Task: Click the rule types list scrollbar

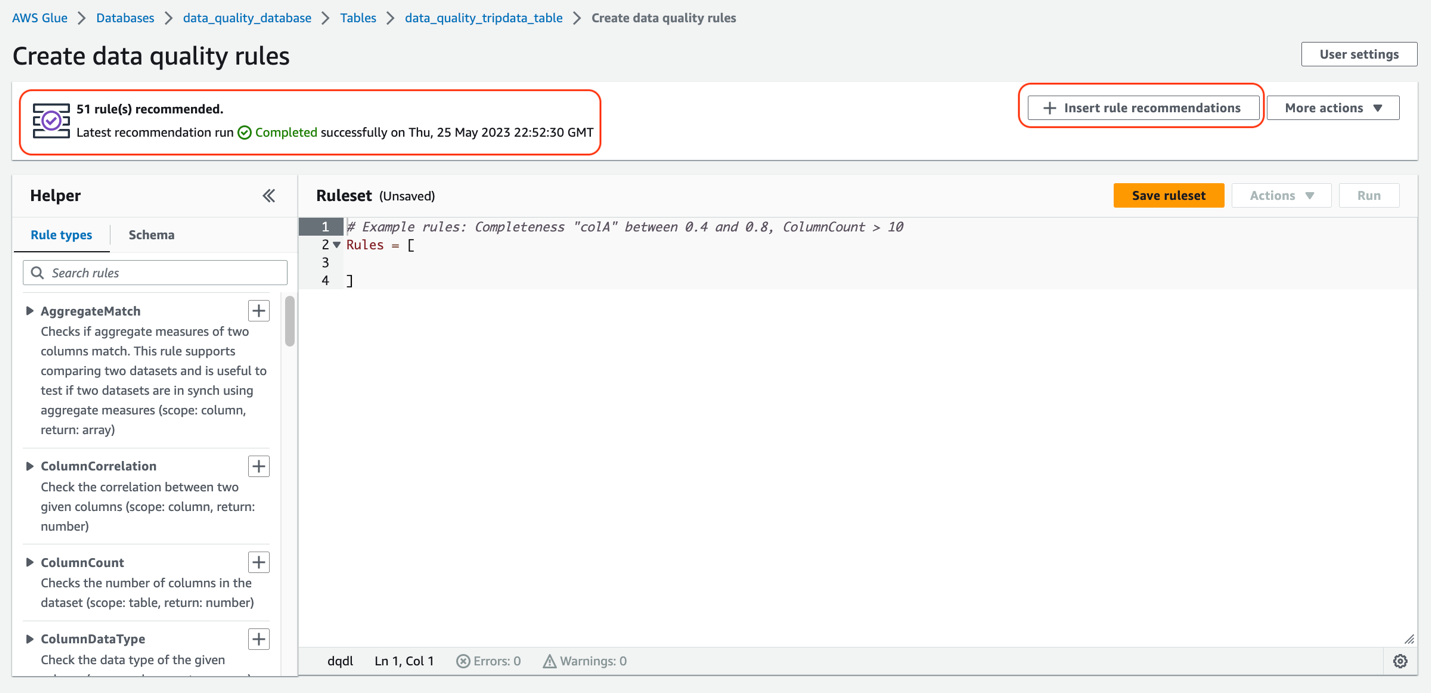Action: (290, 321)
